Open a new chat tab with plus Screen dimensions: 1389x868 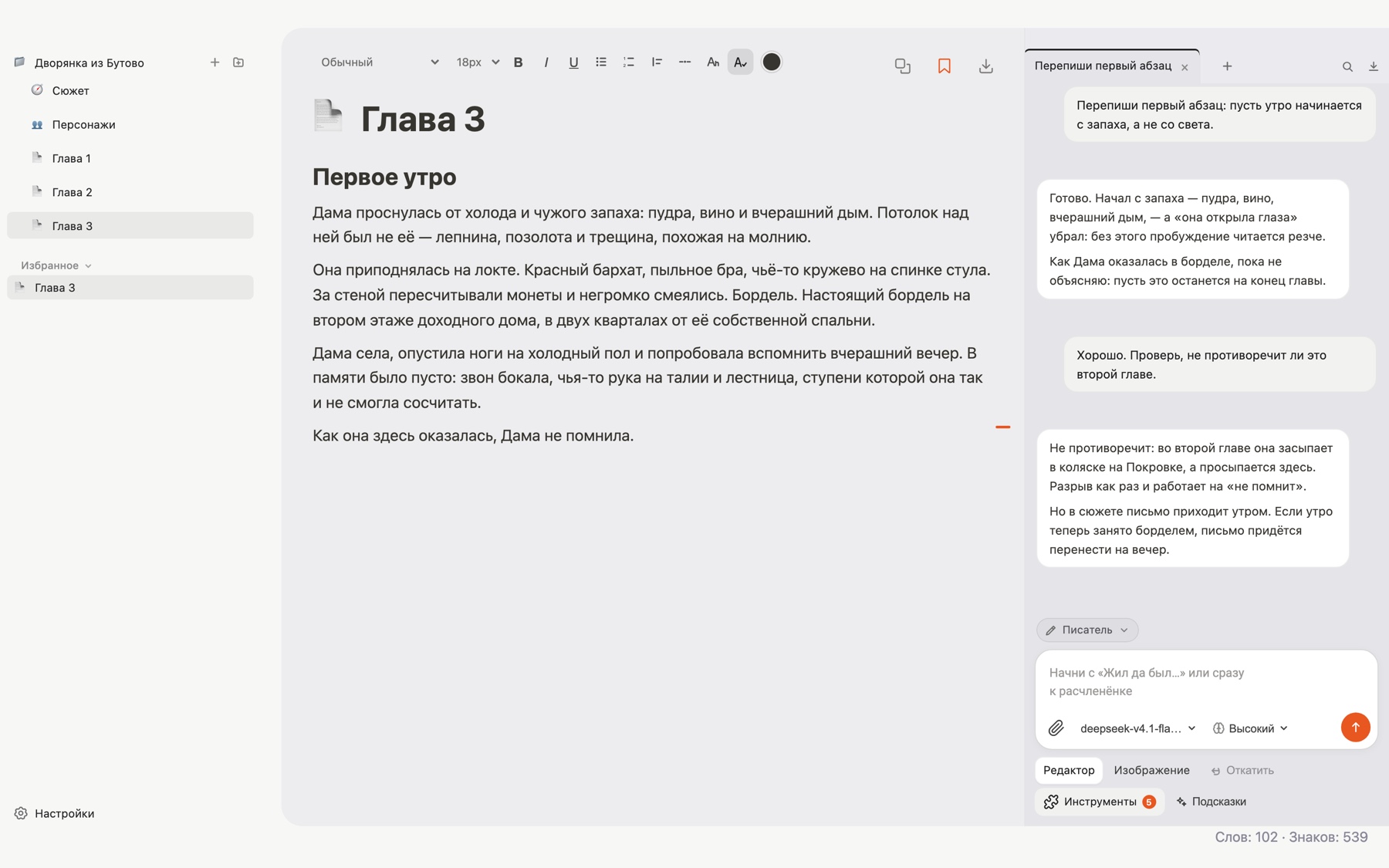pos(1227,66)
